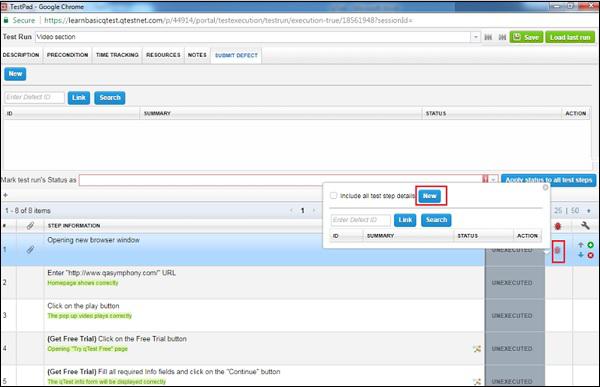Close the defect popup
600x387 pixels.
point(545,187)
